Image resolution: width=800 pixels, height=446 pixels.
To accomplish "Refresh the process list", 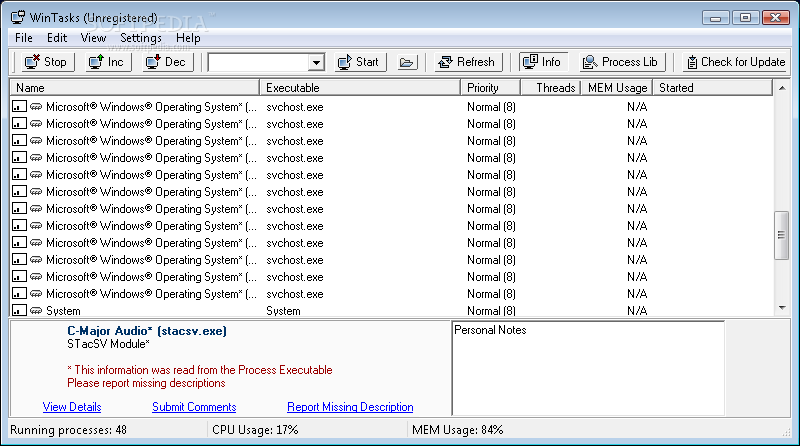I will click(468, 62).
